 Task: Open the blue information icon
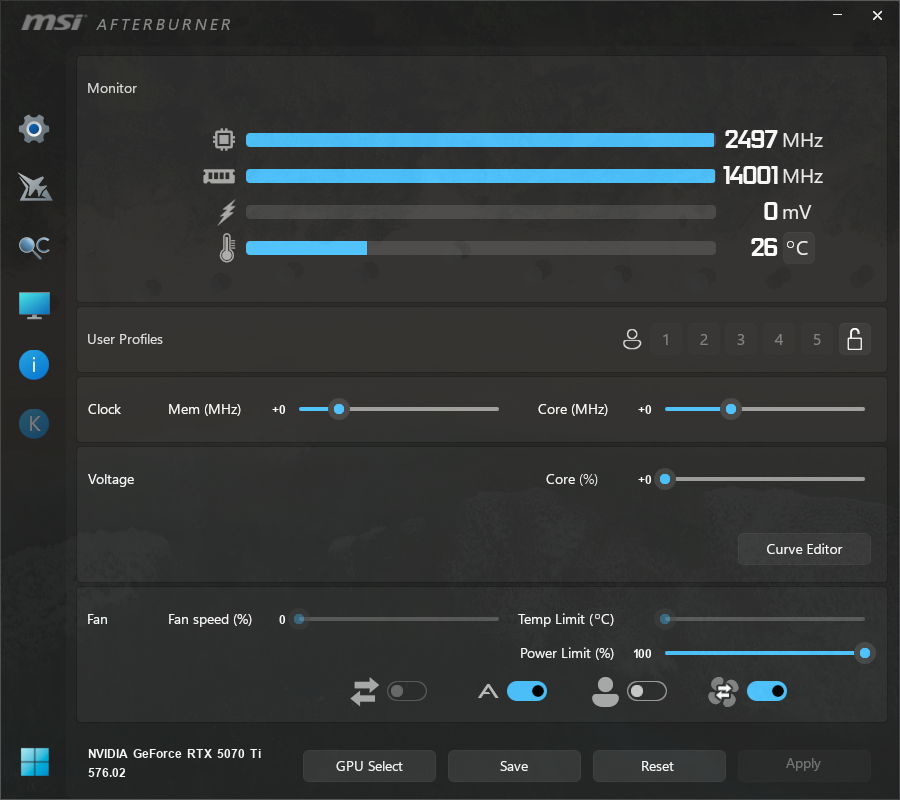(34, 365)
